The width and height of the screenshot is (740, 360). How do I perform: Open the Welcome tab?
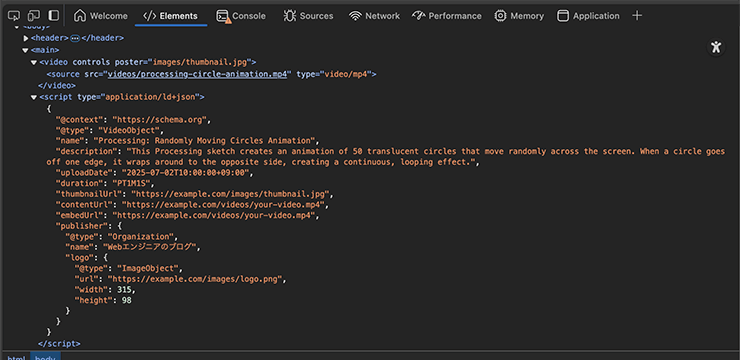pyautogui.click(x=101, y=16)
